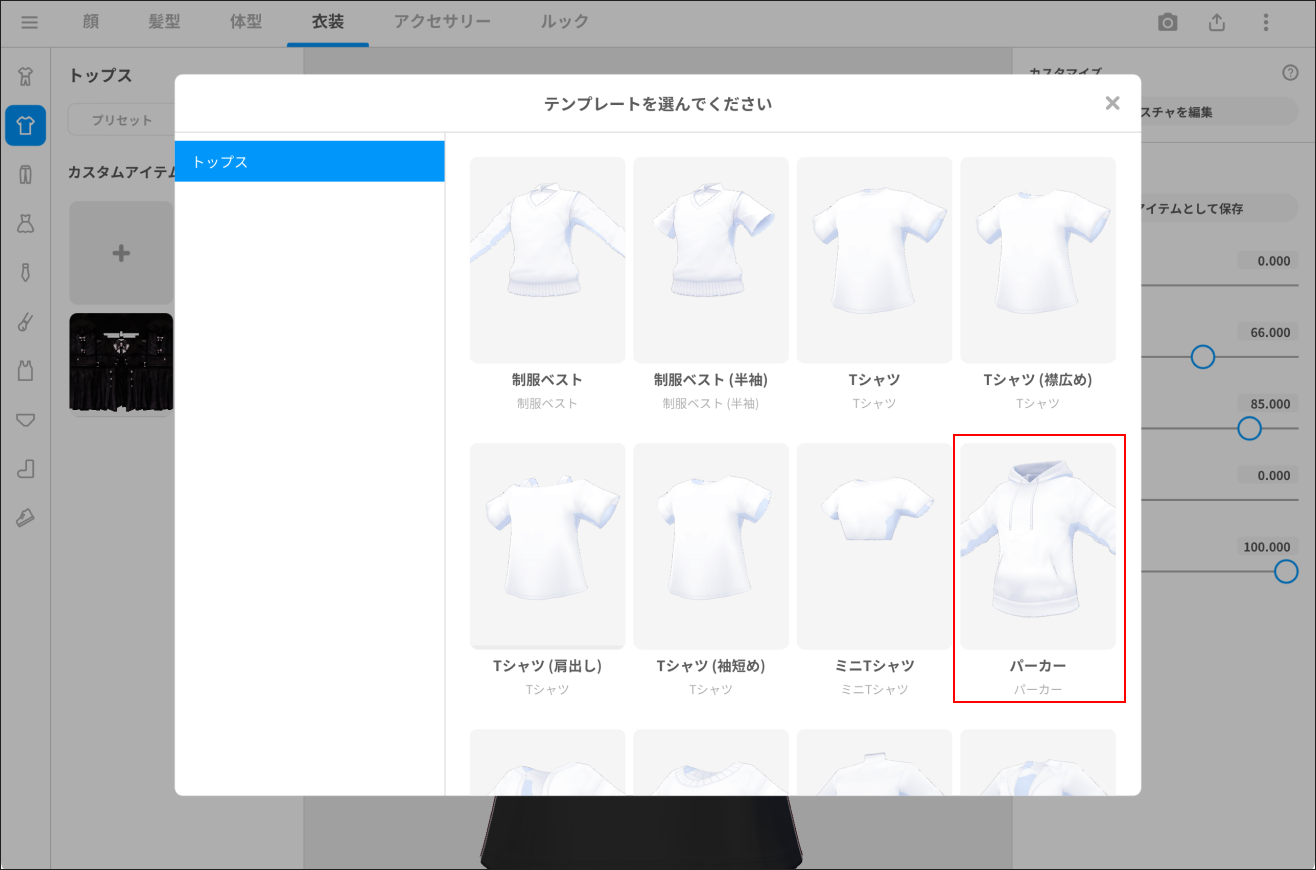The image size is (1316, 870).
Task: Switch to the 衣装 tab
Action: (328, 22)
